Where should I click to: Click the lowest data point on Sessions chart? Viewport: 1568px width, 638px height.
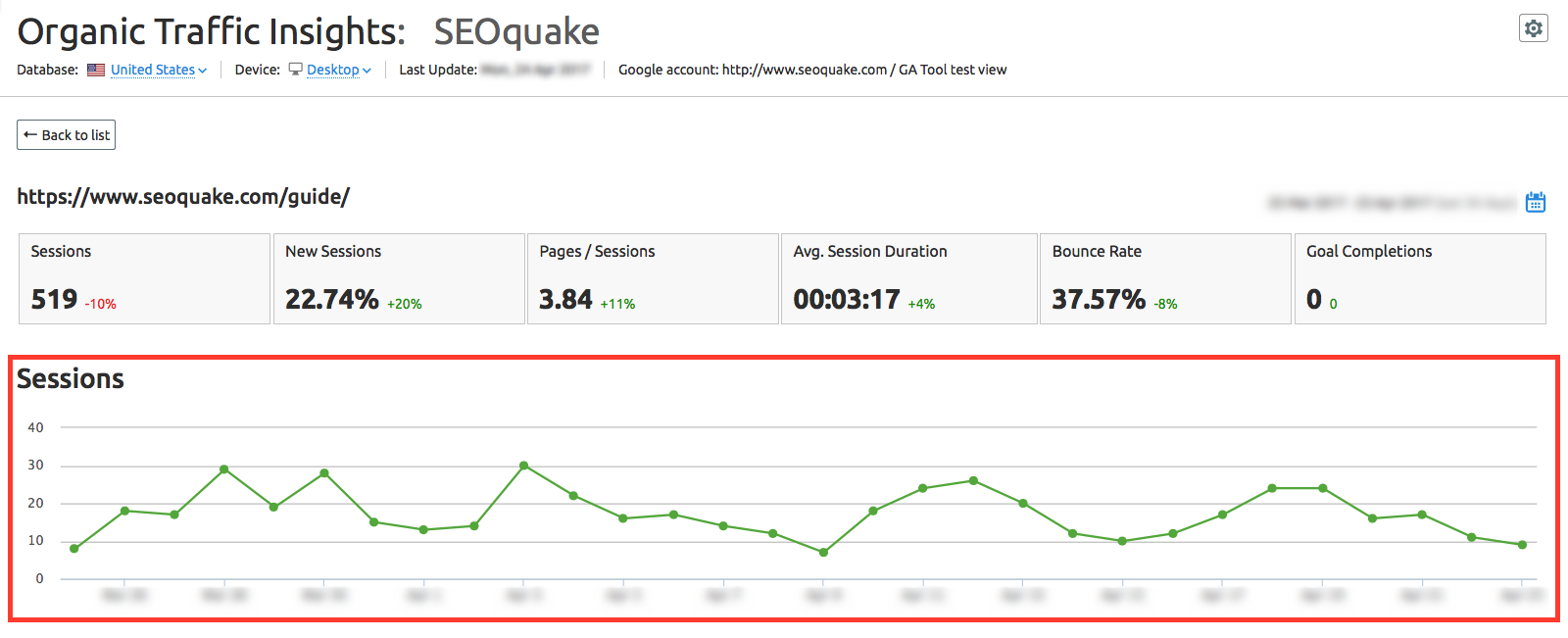point(823,553)
